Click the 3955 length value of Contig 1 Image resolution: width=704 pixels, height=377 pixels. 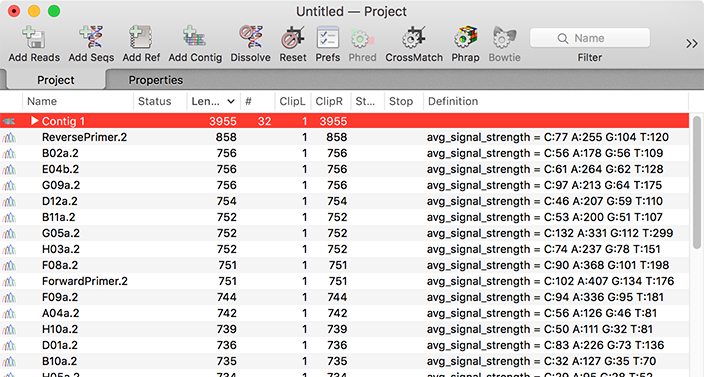click(223, 121)
